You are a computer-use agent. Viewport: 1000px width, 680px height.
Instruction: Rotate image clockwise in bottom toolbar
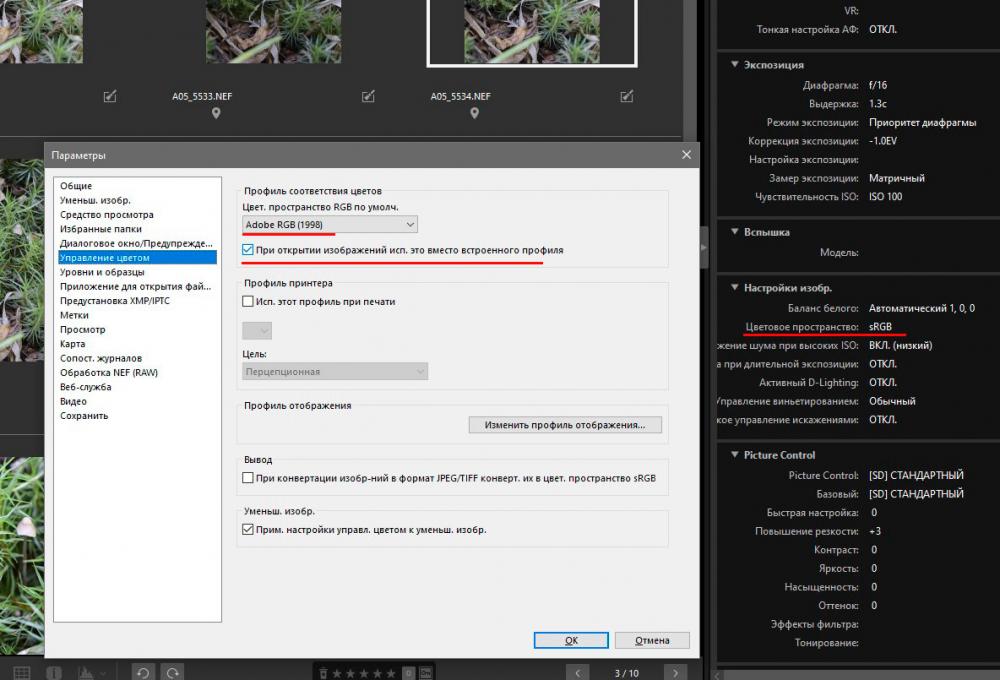pyautogui.click(x=173, y=672)
